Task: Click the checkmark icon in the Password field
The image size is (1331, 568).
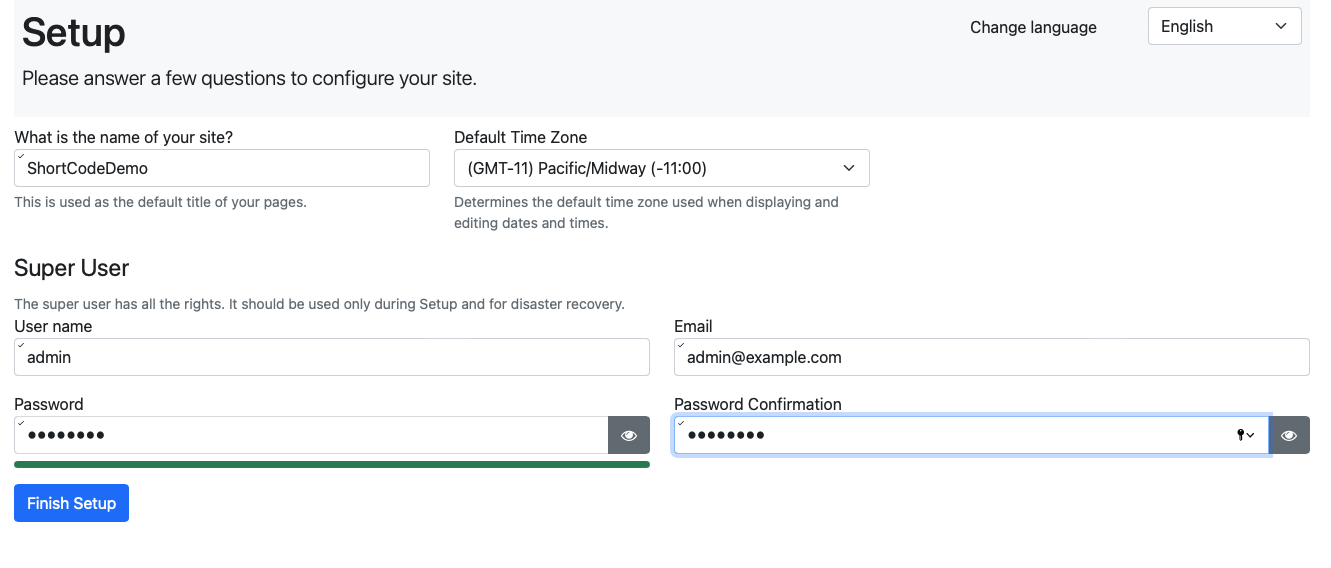Action: point(20,421)
